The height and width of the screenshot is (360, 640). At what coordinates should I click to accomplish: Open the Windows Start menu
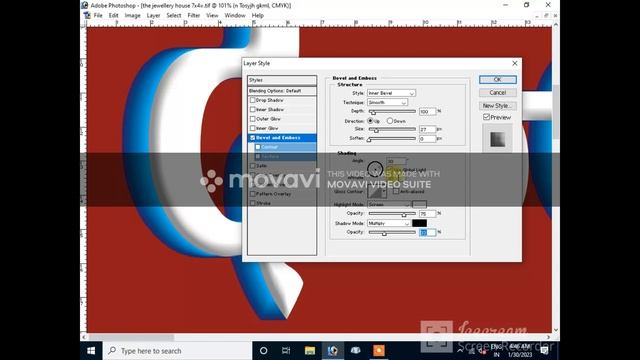[x=91, y=351]
